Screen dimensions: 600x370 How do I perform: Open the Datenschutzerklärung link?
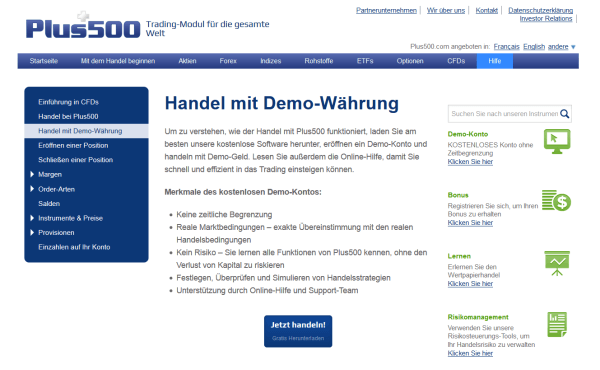(541, 10)
